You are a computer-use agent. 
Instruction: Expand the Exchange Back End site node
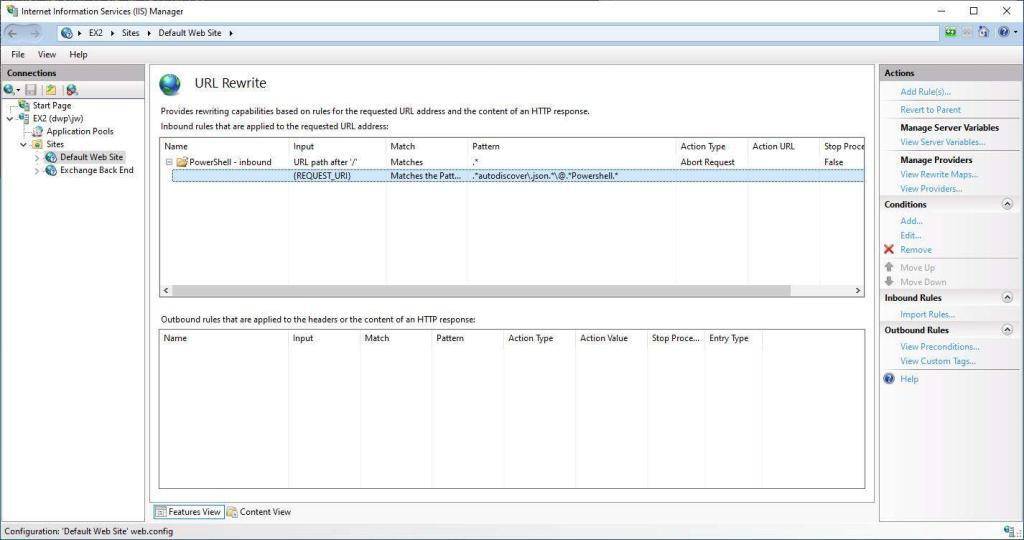tap(38, 171)
